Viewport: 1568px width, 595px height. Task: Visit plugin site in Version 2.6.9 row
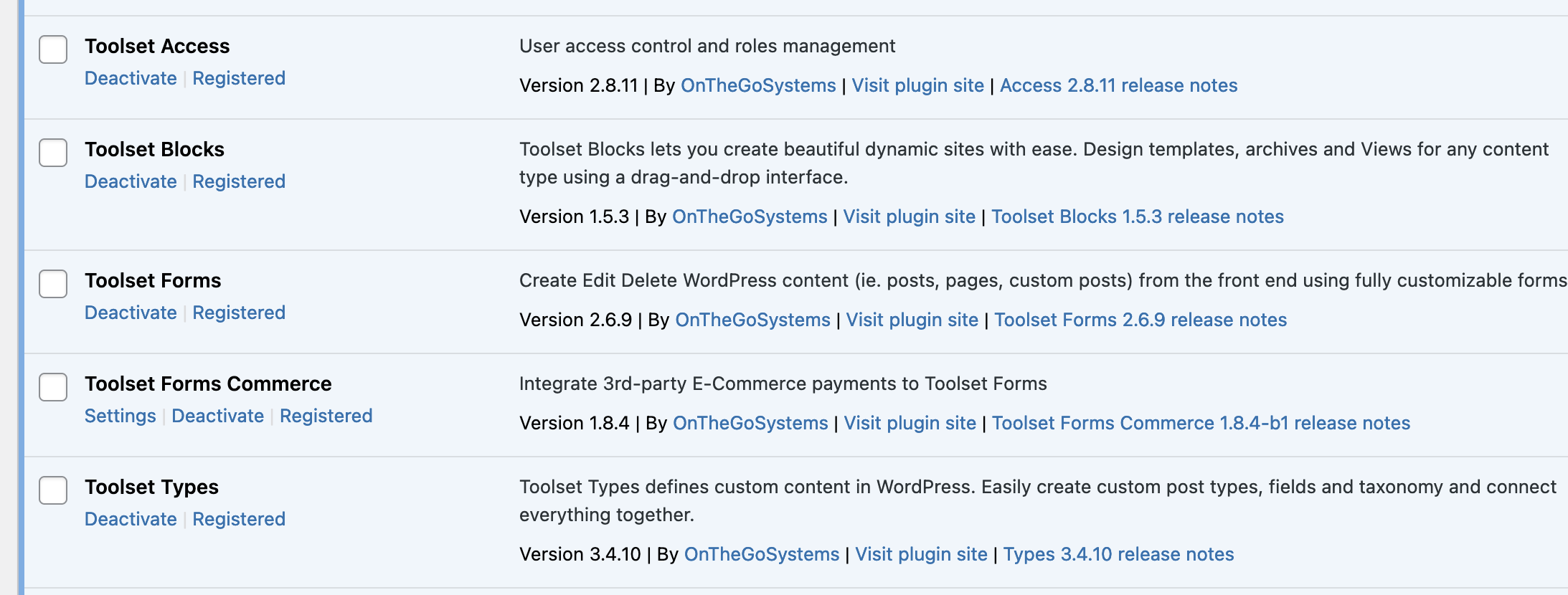912,320
